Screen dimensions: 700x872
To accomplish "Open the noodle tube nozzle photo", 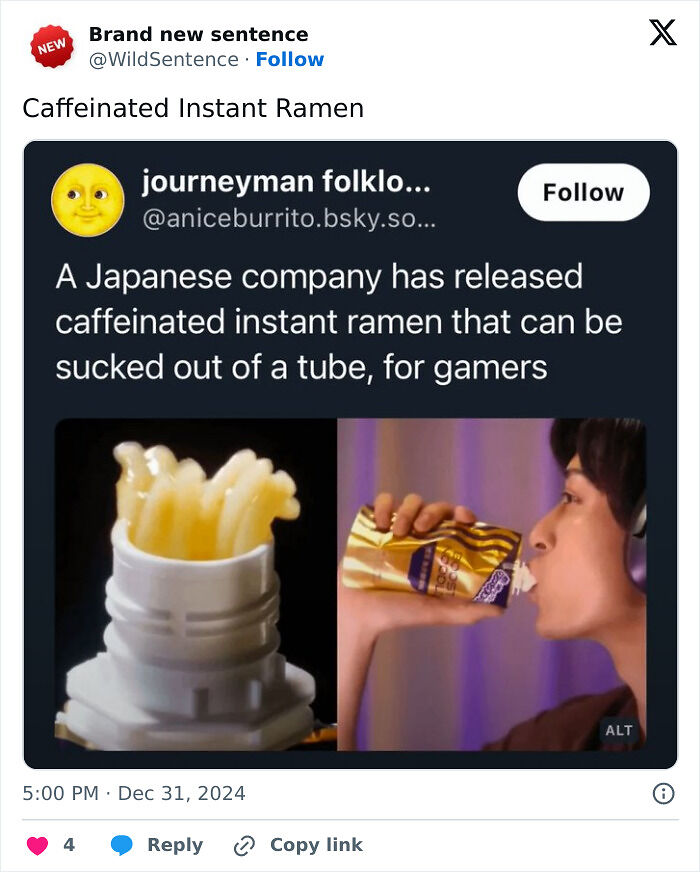I will (196, 584).
